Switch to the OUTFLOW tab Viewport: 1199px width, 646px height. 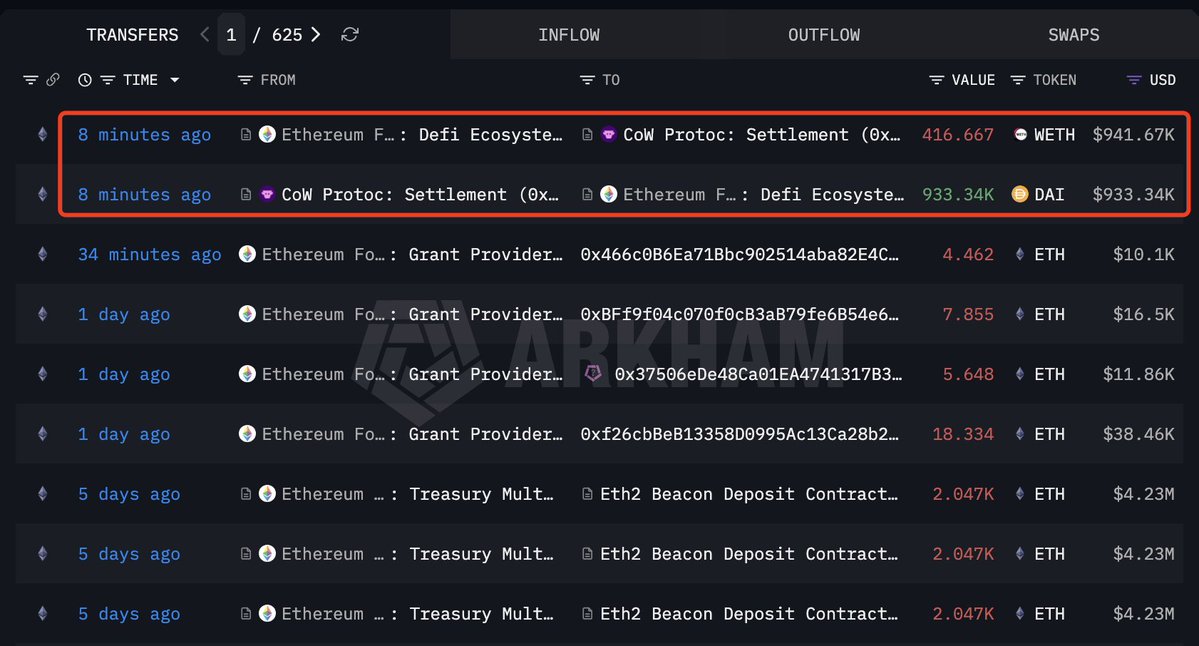(823, 35)
